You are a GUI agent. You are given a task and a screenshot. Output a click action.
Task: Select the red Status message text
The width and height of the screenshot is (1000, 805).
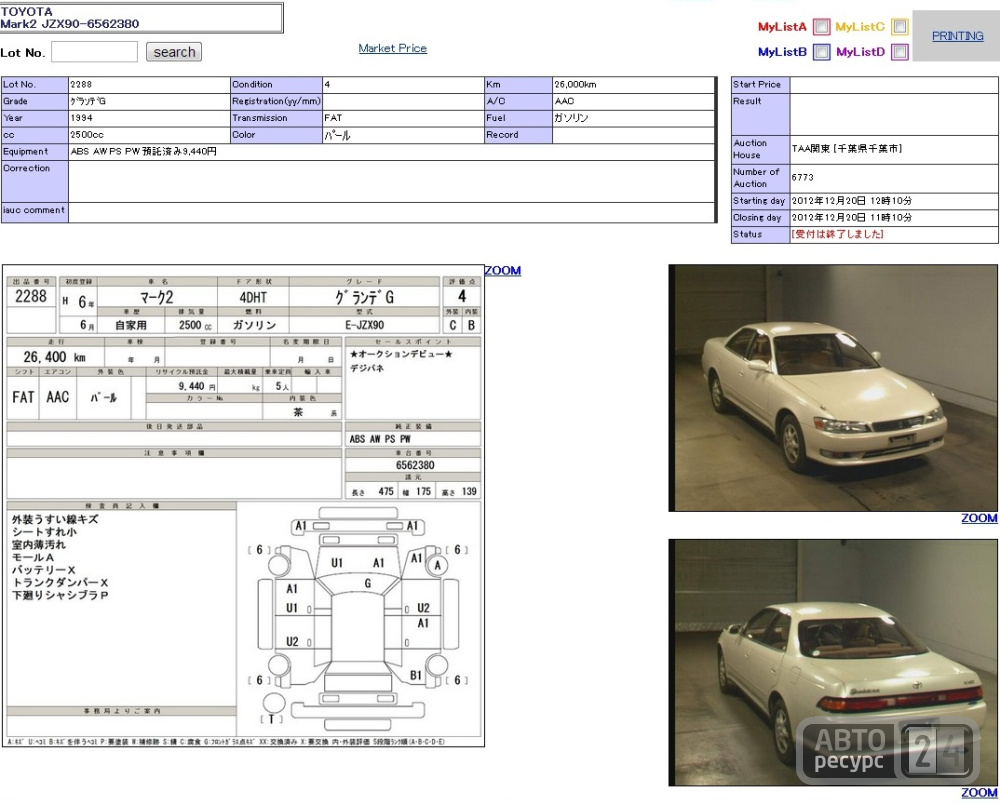point(837,234)
